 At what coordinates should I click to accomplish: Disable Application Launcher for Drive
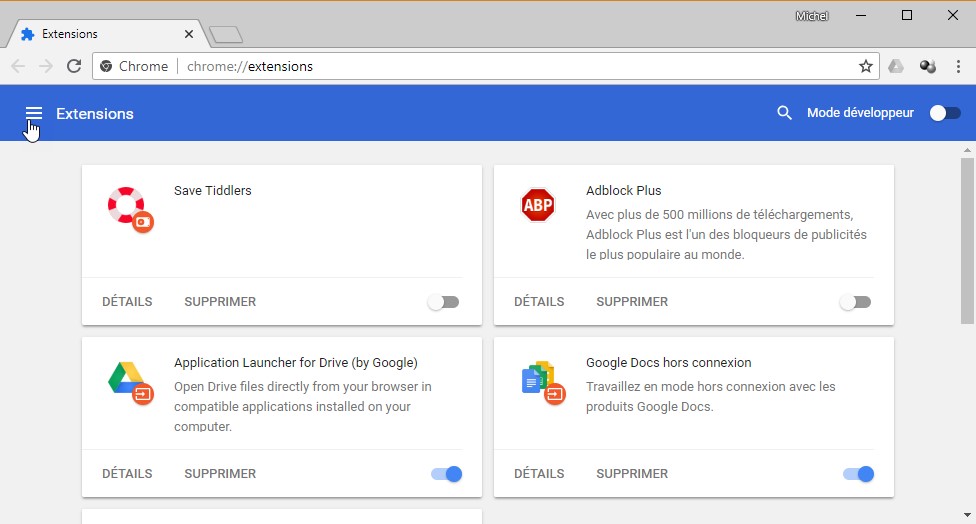click(x=447, y=474)
